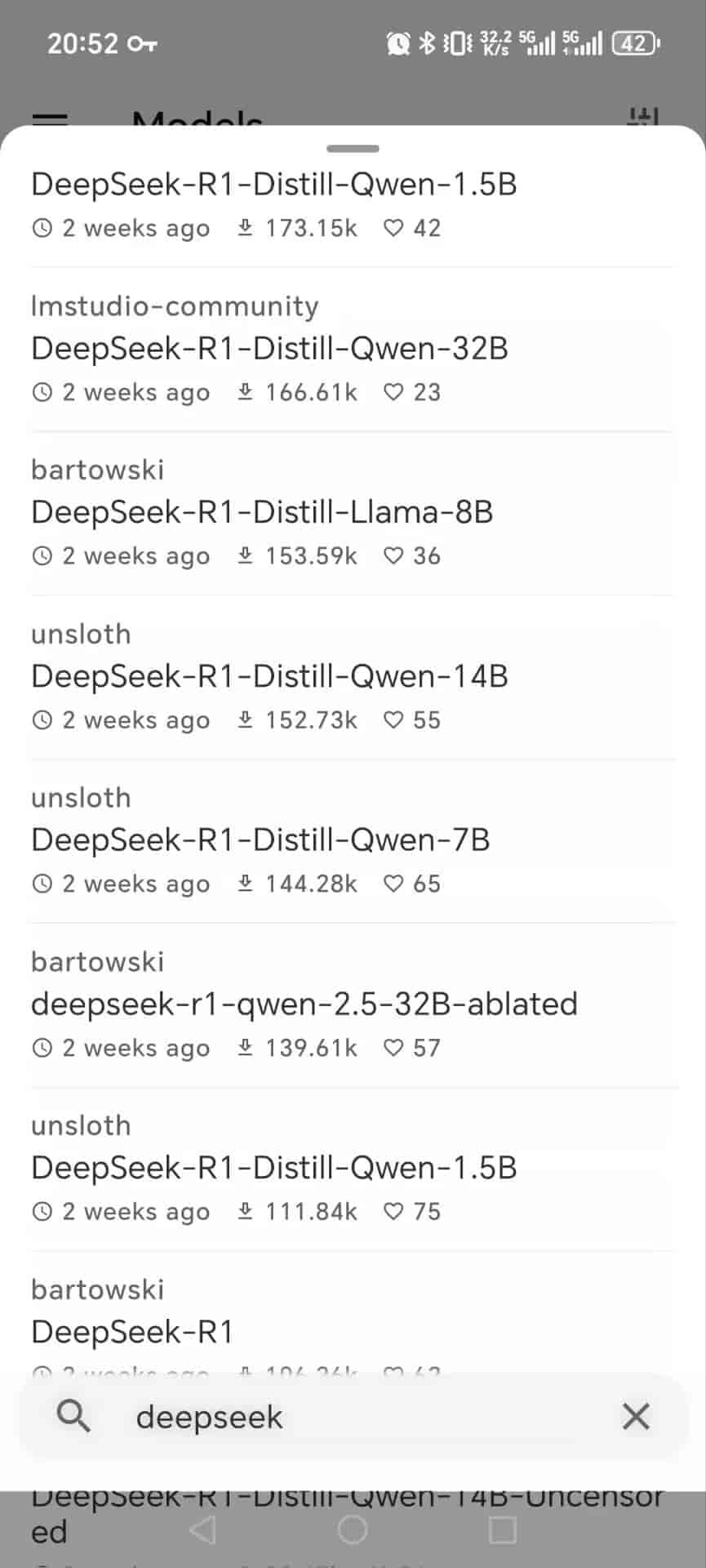The width and height of the screenshot is (706, 1568).
Task: Open unsloth DeepSeek-R1-Distill-Qwen-7B model
Action: pyautogui.click(x=260, y=840)
